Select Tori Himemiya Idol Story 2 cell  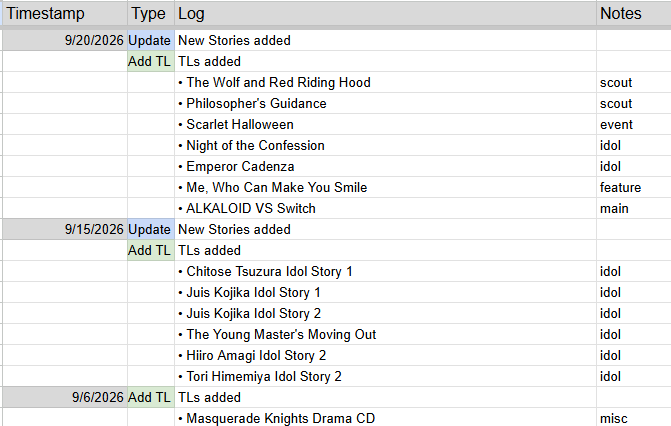385,376
